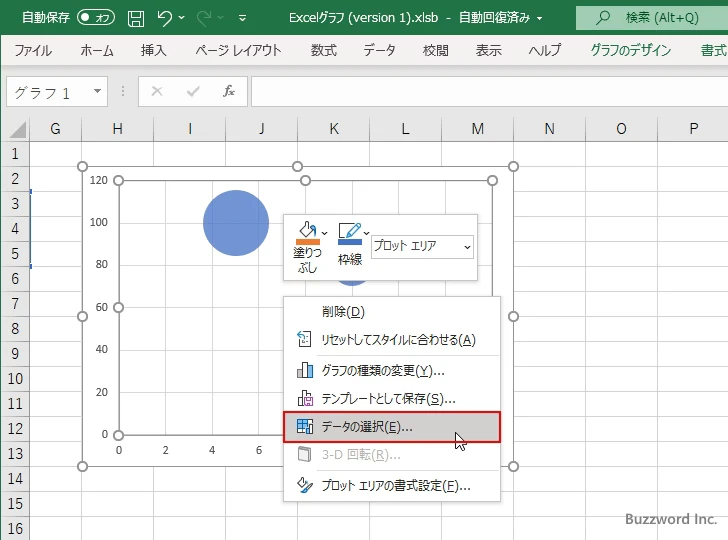Click the 枠線 outline pen icon
Image resolution: width=728 pixels, height=540 pixels.
[350, 233]
